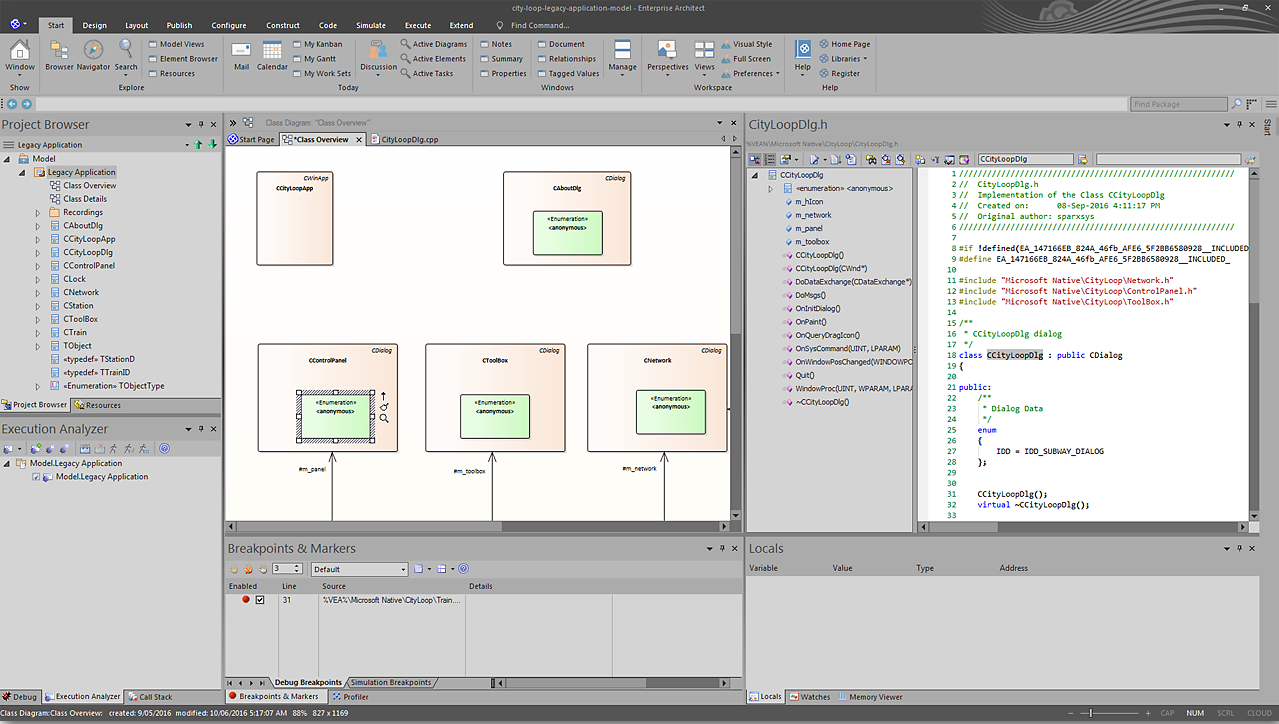
Task: Open the Visual Style option
Action: click(x=747, y=44)
